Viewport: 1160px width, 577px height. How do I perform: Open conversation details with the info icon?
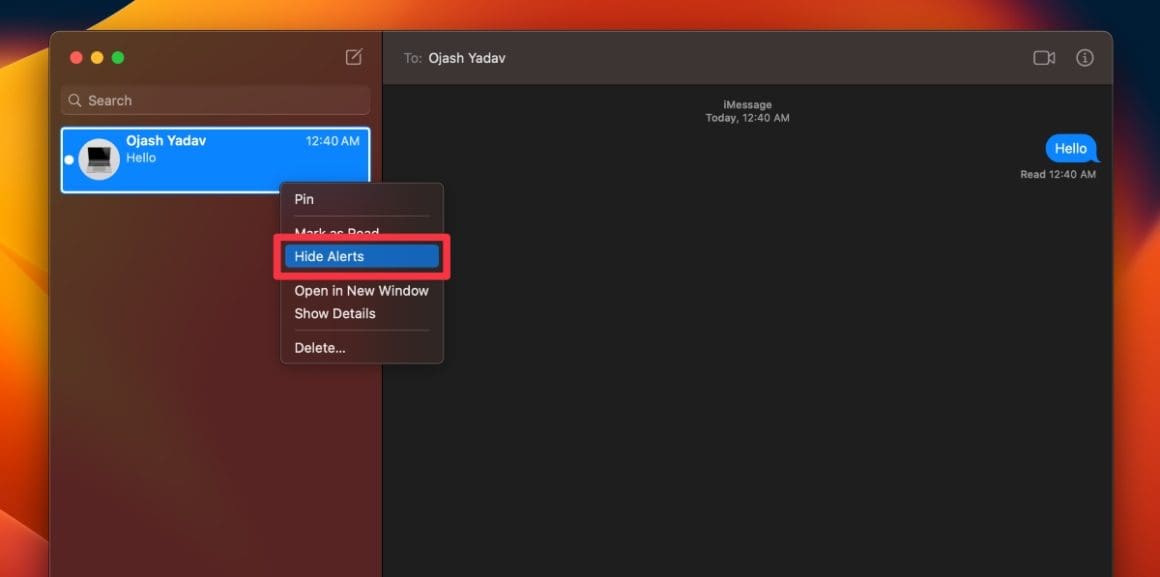click(x=1084, y=58)
